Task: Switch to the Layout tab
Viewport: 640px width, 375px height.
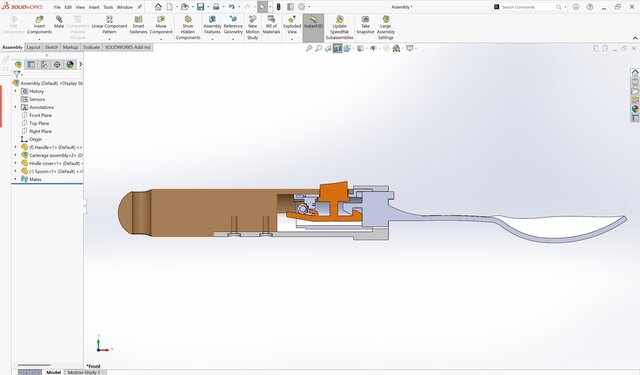Action: [x=33, y=47]
